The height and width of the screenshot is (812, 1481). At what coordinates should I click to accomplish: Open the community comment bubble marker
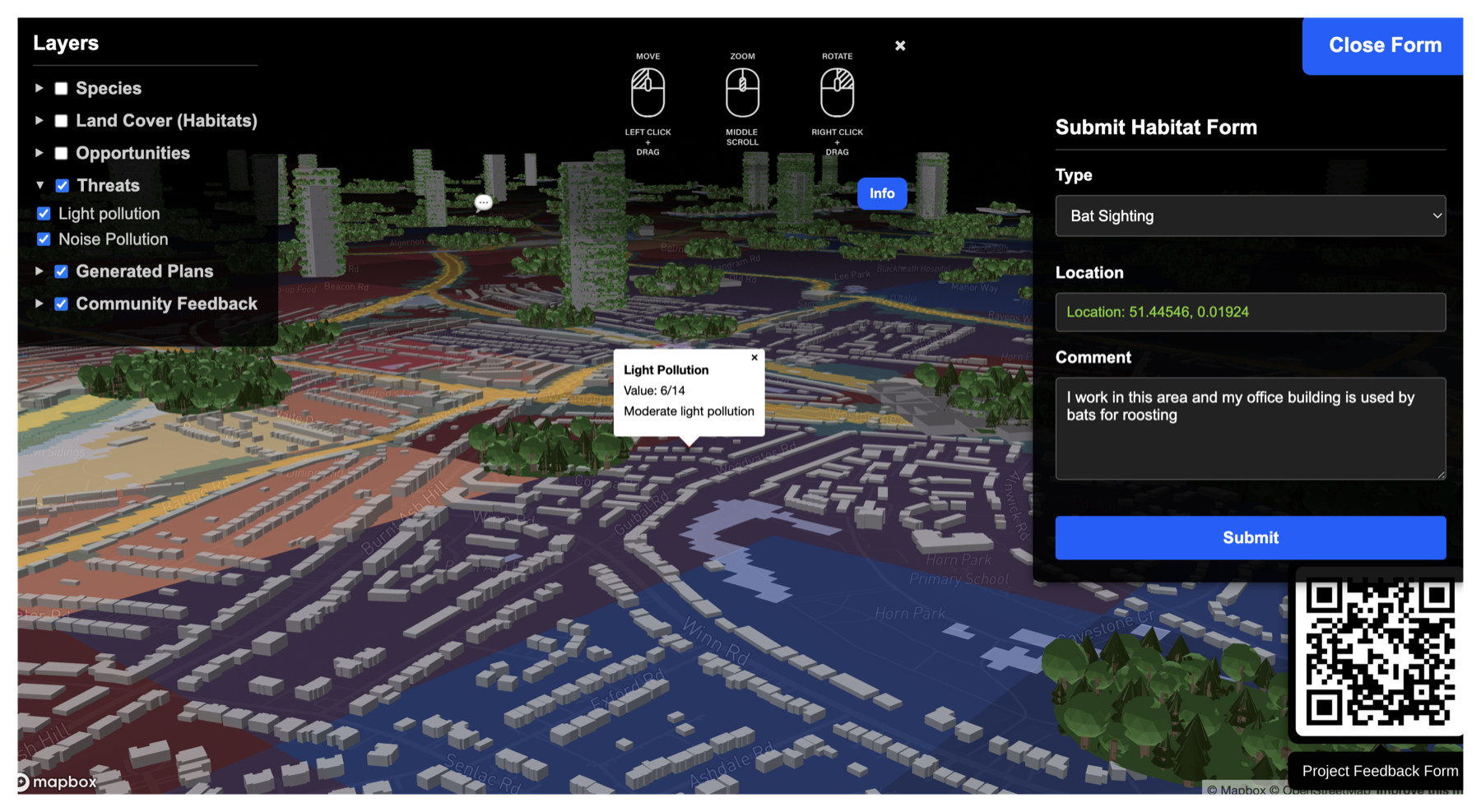coord(484,202)
